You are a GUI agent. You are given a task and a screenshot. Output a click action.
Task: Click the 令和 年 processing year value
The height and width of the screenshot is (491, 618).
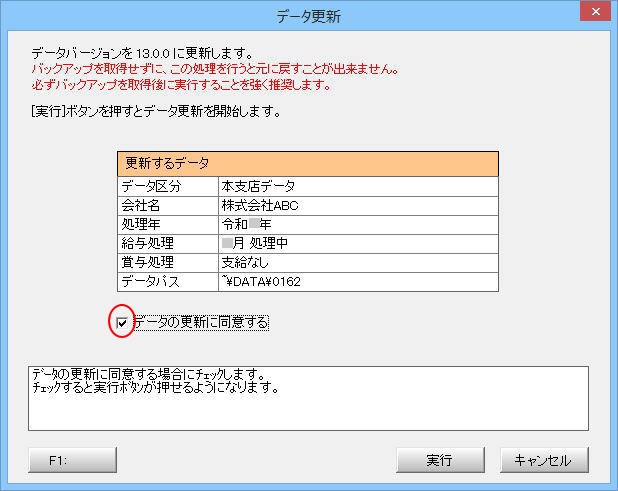pyautogui.click(x=358, y=225)
